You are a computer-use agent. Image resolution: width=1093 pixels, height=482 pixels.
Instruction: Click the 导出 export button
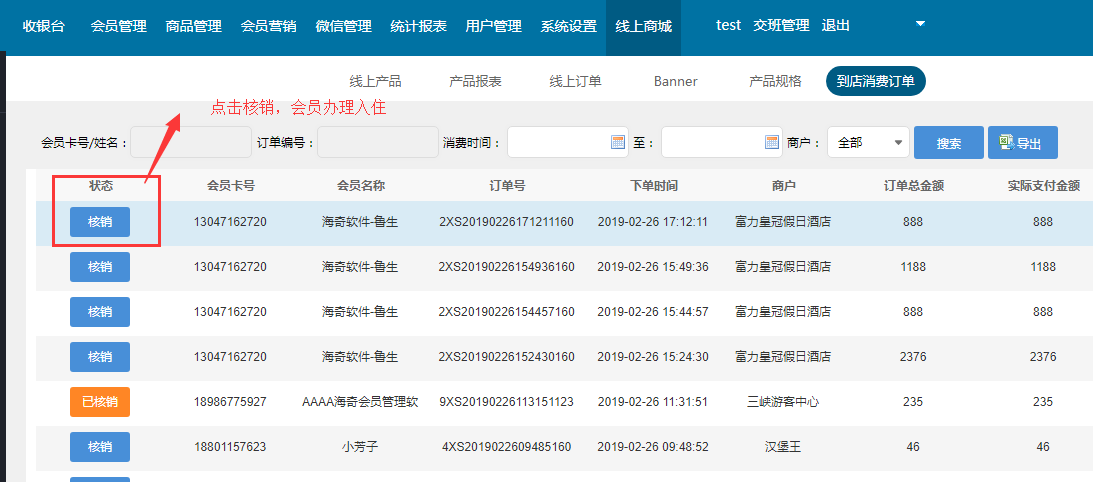coord(1022,143)
